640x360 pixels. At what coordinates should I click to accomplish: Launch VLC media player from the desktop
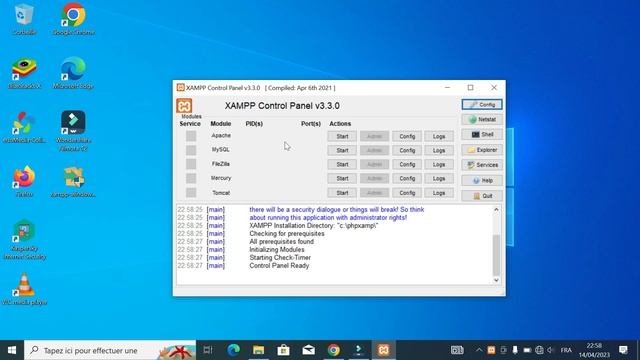[24, 289]
